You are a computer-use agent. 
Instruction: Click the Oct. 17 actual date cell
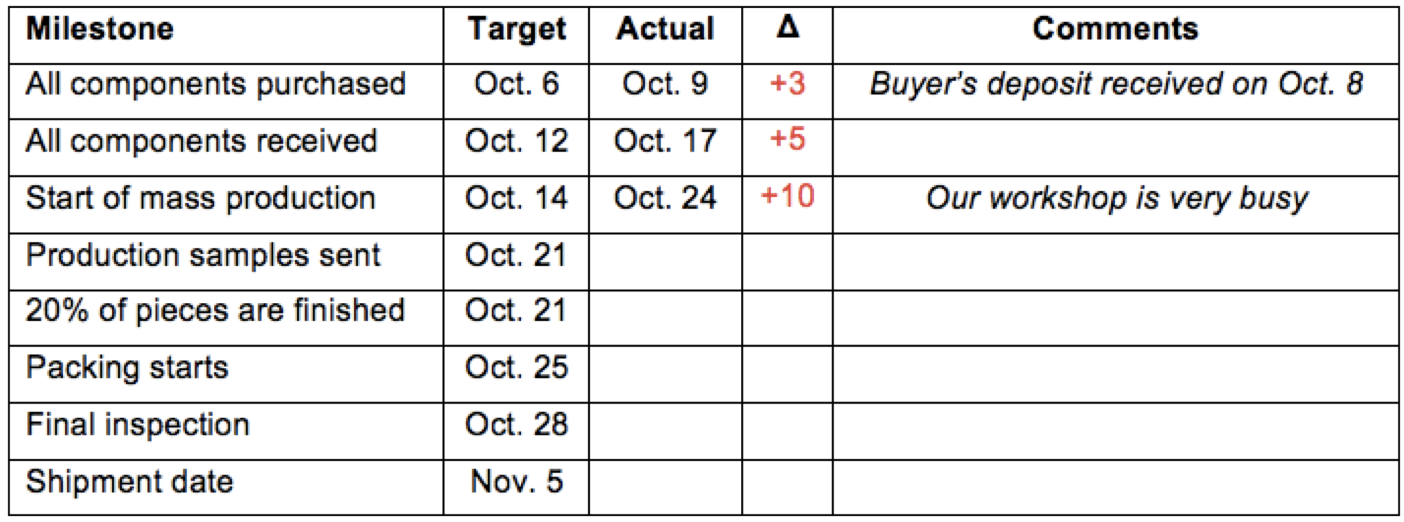(665, 141)
